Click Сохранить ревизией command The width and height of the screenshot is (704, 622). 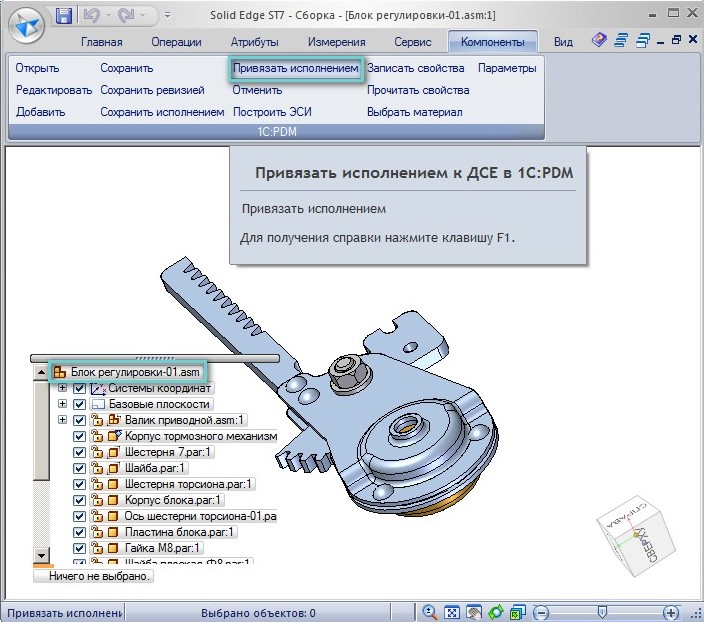pyautogui.click(x=152, y=90)
